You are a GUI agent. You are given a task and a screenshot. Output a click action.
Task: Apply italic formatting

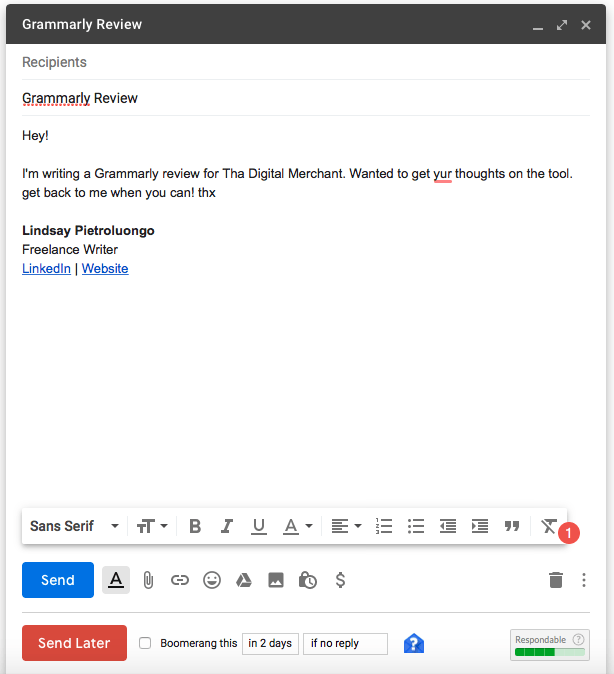[x=227, y=526]
